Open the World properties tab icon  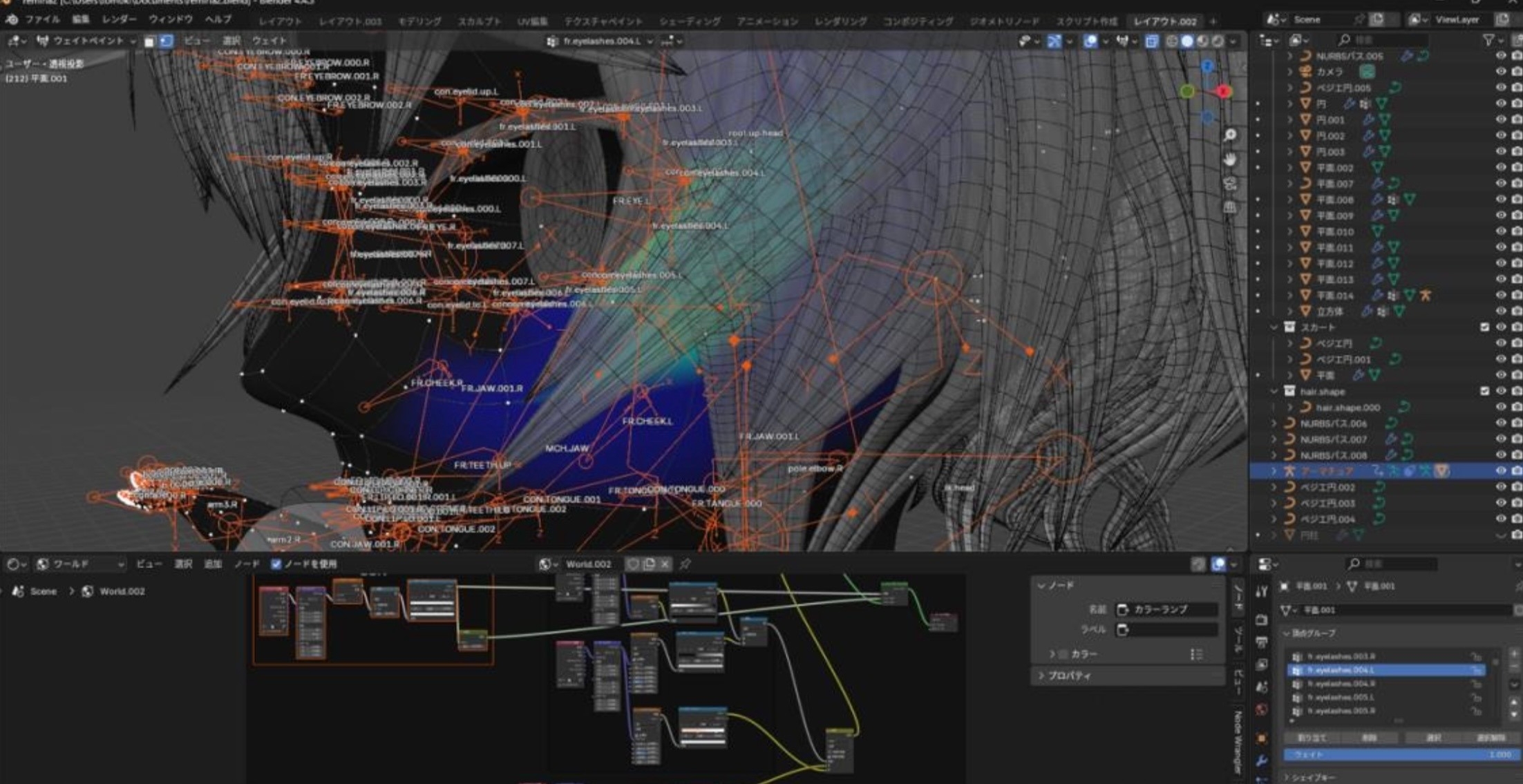1262,710
